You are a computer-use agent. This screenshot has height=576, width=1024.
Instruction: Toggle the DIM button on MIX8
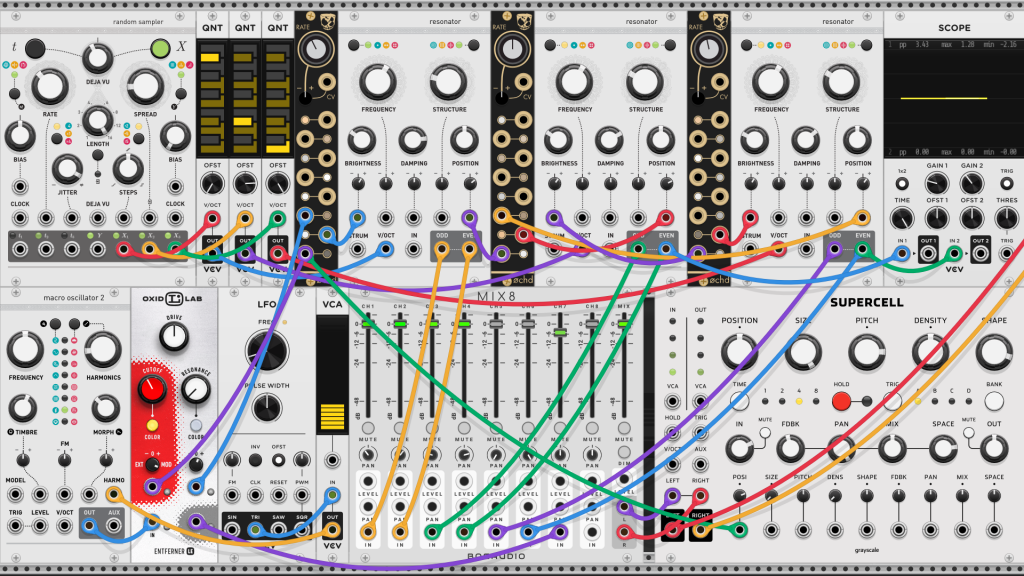[624, 452]
